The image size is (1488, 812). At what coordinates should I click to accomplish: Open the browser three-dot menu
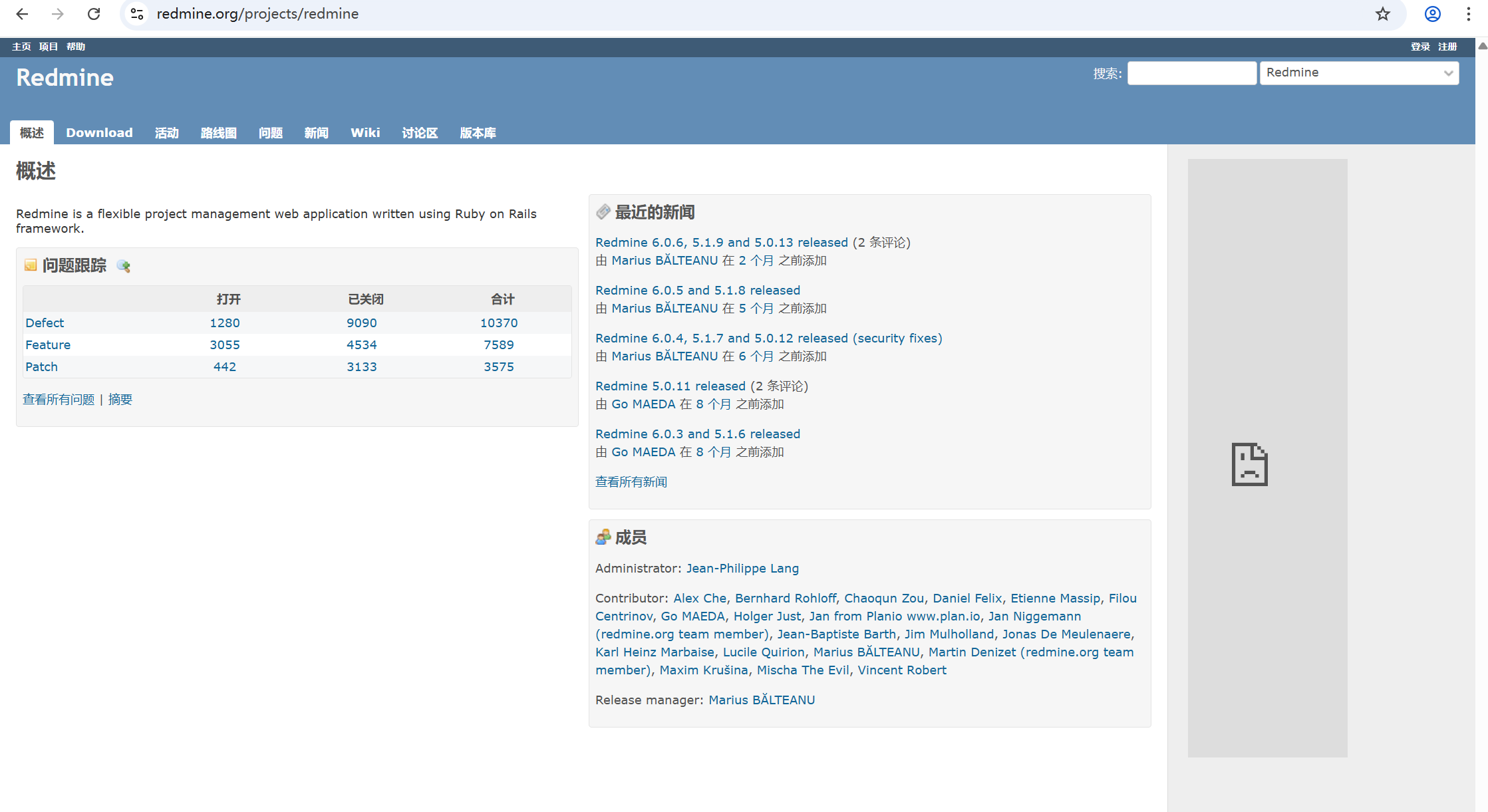tap(1469, 14)
